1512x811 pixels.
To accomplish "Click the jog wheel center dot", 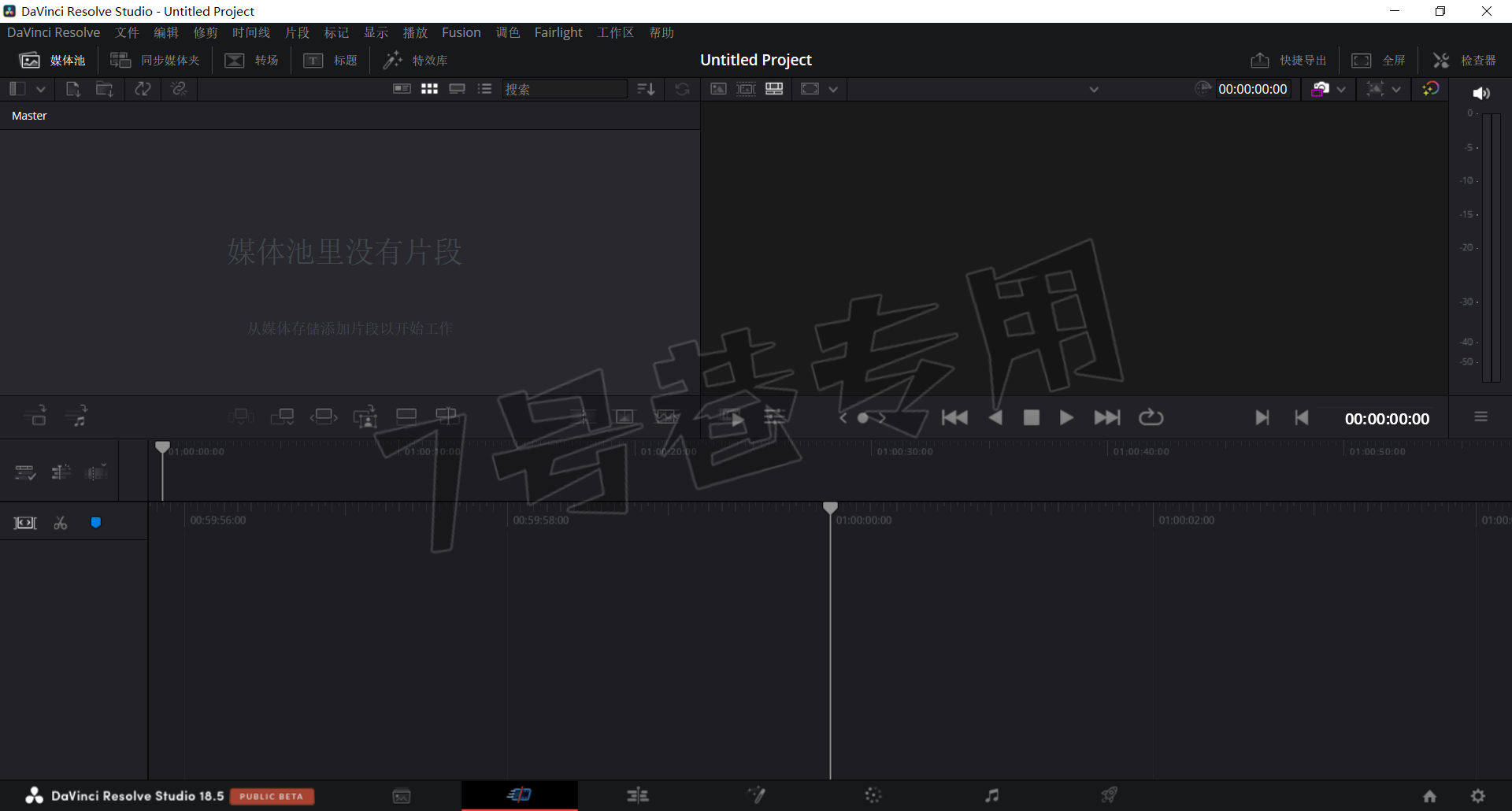I will (x=863, y=418).
